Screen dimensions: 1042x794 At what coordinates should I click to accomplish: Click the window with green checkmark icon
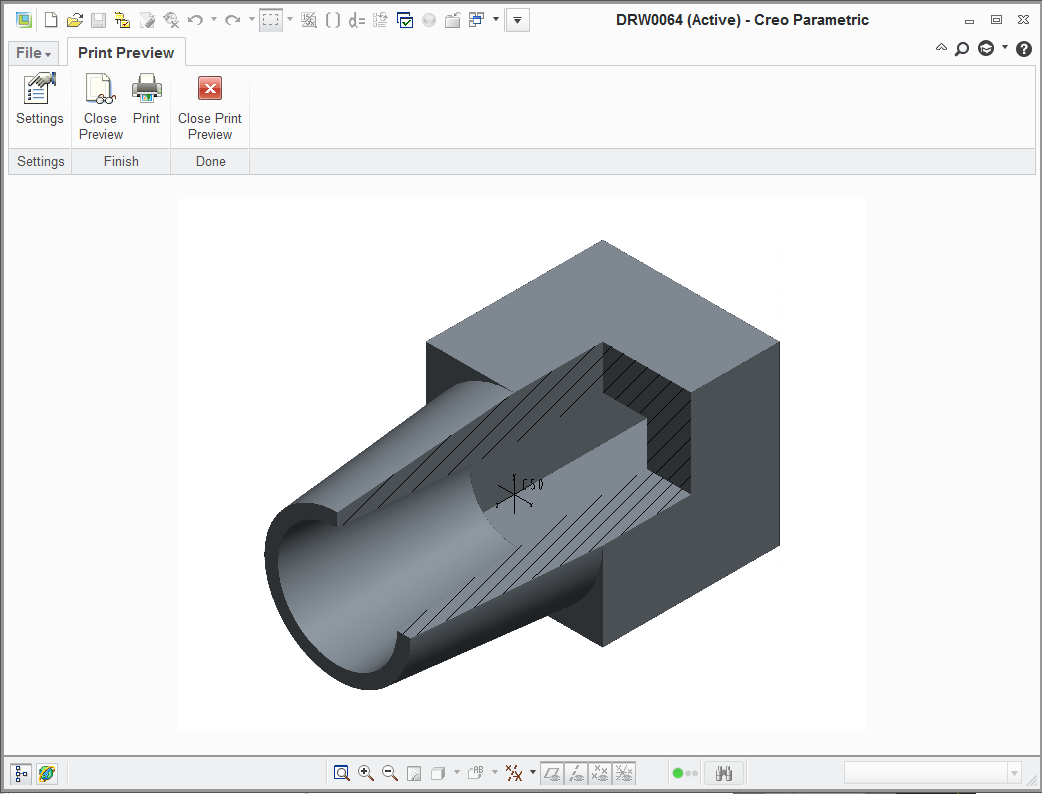click(x=405, y=20)
